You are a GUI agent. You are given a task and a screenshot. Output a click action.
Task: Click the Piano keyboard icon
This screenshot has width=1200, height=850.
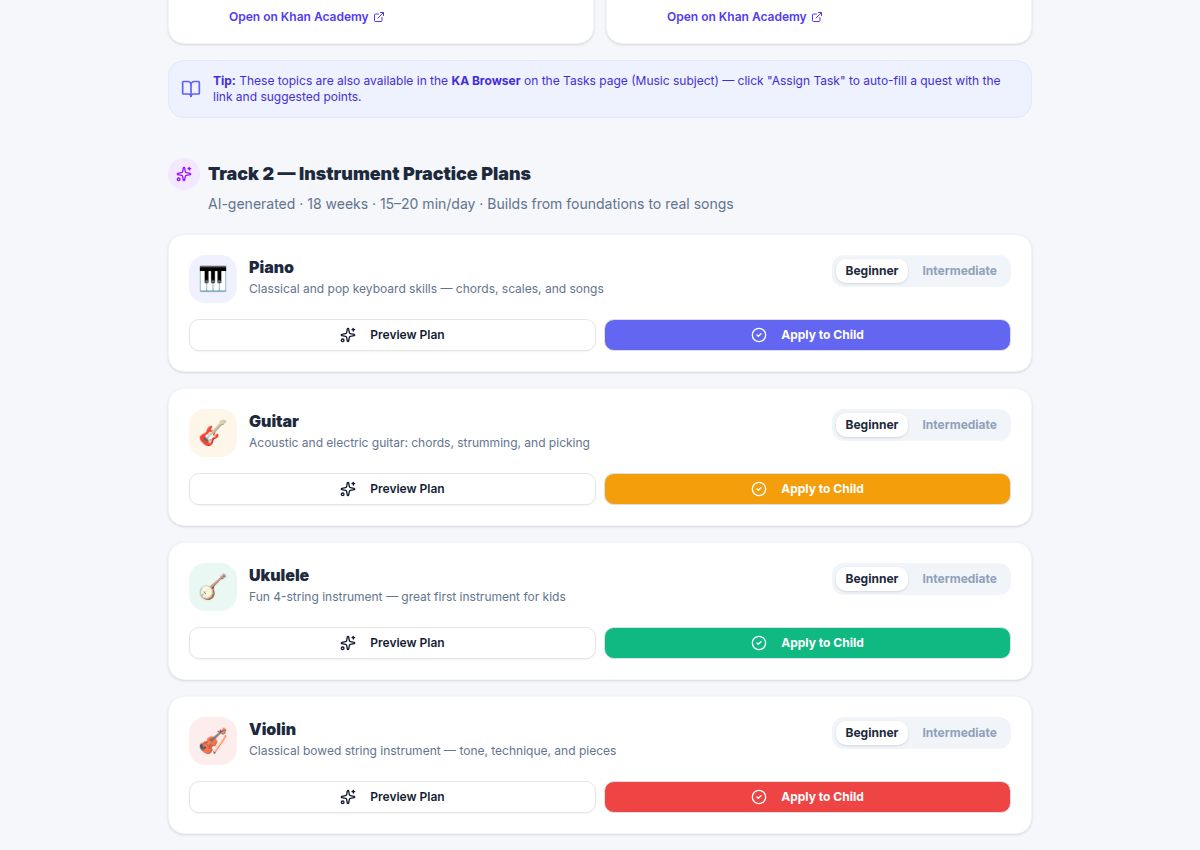point(213,279)
